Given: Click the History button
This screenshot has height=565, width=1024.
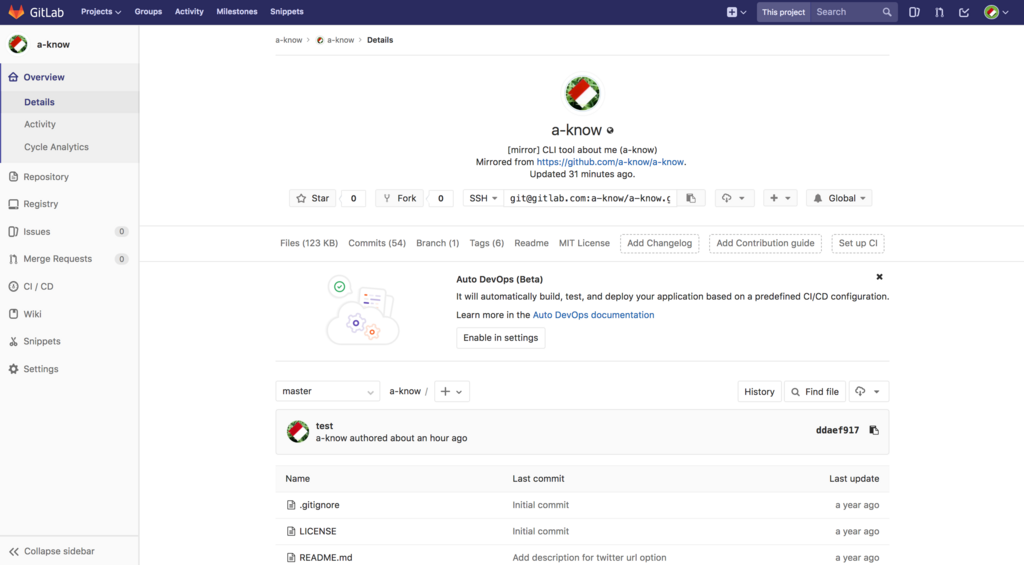Looking at the screenshot, I should pyautogui.click(x=759, y=391).
